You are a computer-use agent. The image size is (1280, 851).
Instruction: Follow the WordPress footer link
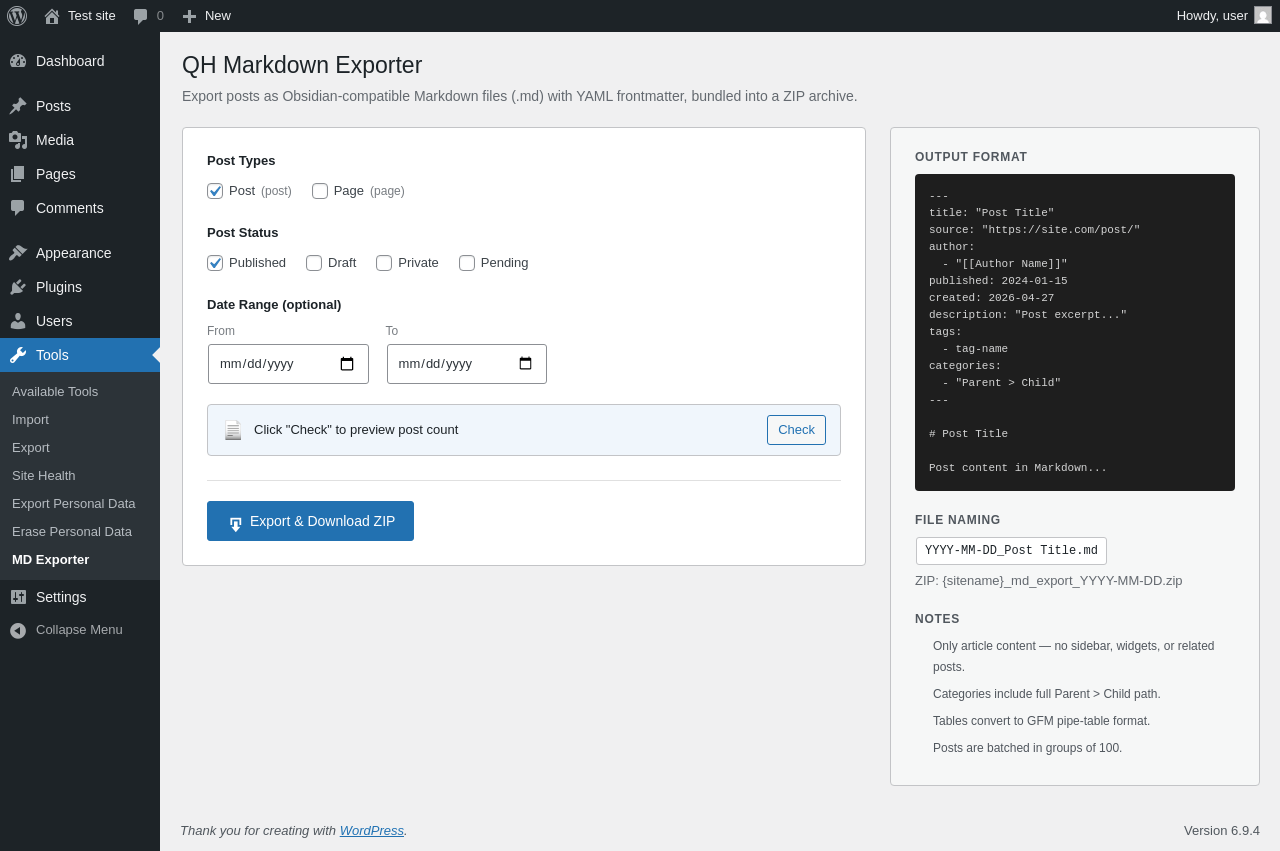[371, 830]
